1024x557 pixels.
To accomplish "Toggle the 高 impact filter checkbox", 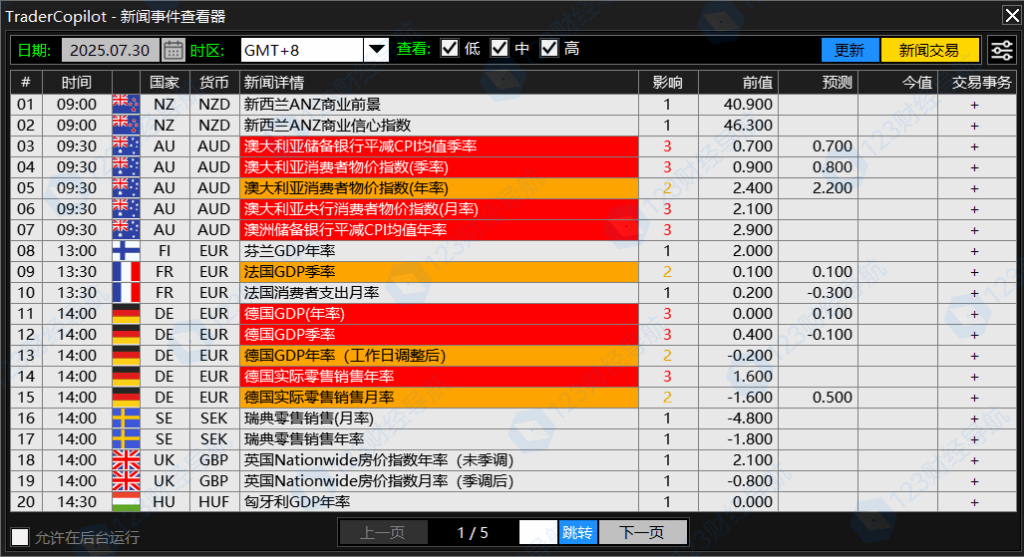I will coord(549,49).
